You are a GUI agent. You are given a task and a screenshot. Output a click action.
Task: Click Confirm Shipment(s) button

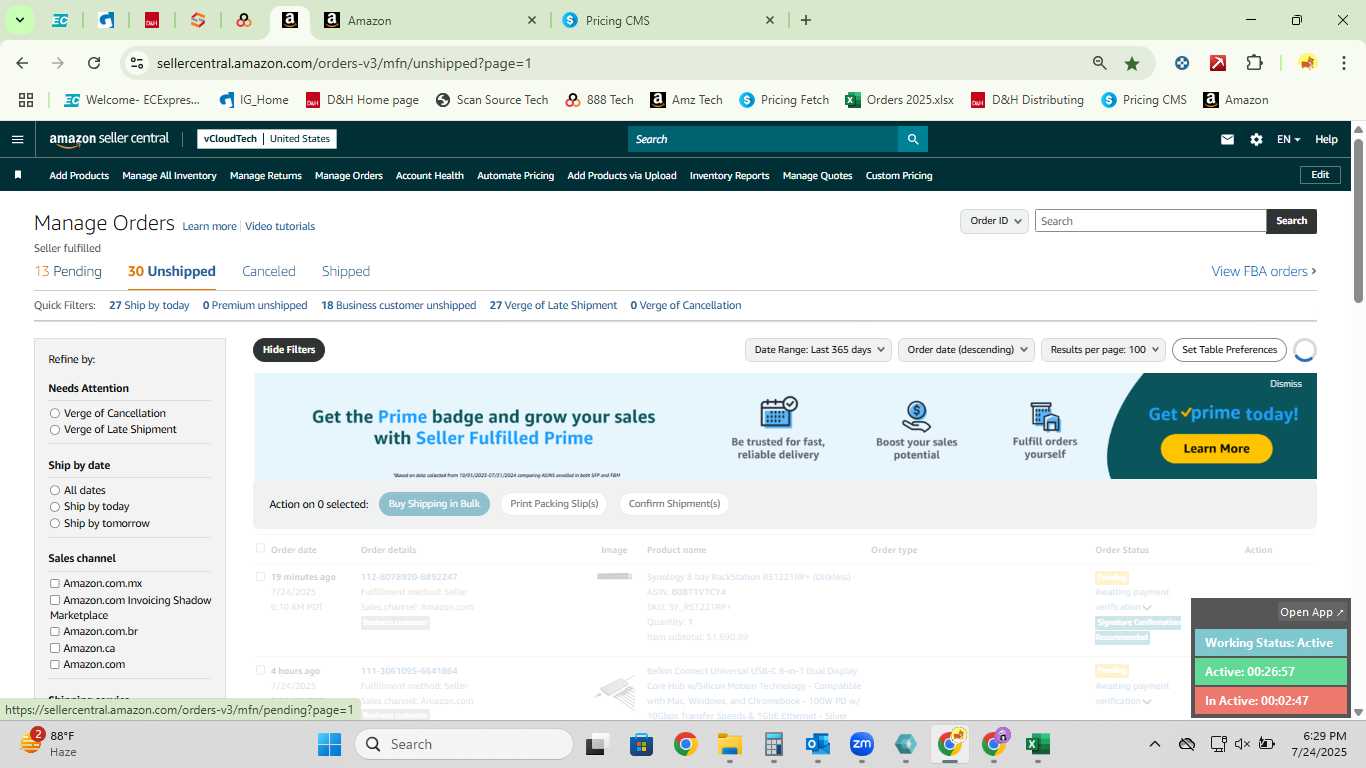(x=674, y=504)
